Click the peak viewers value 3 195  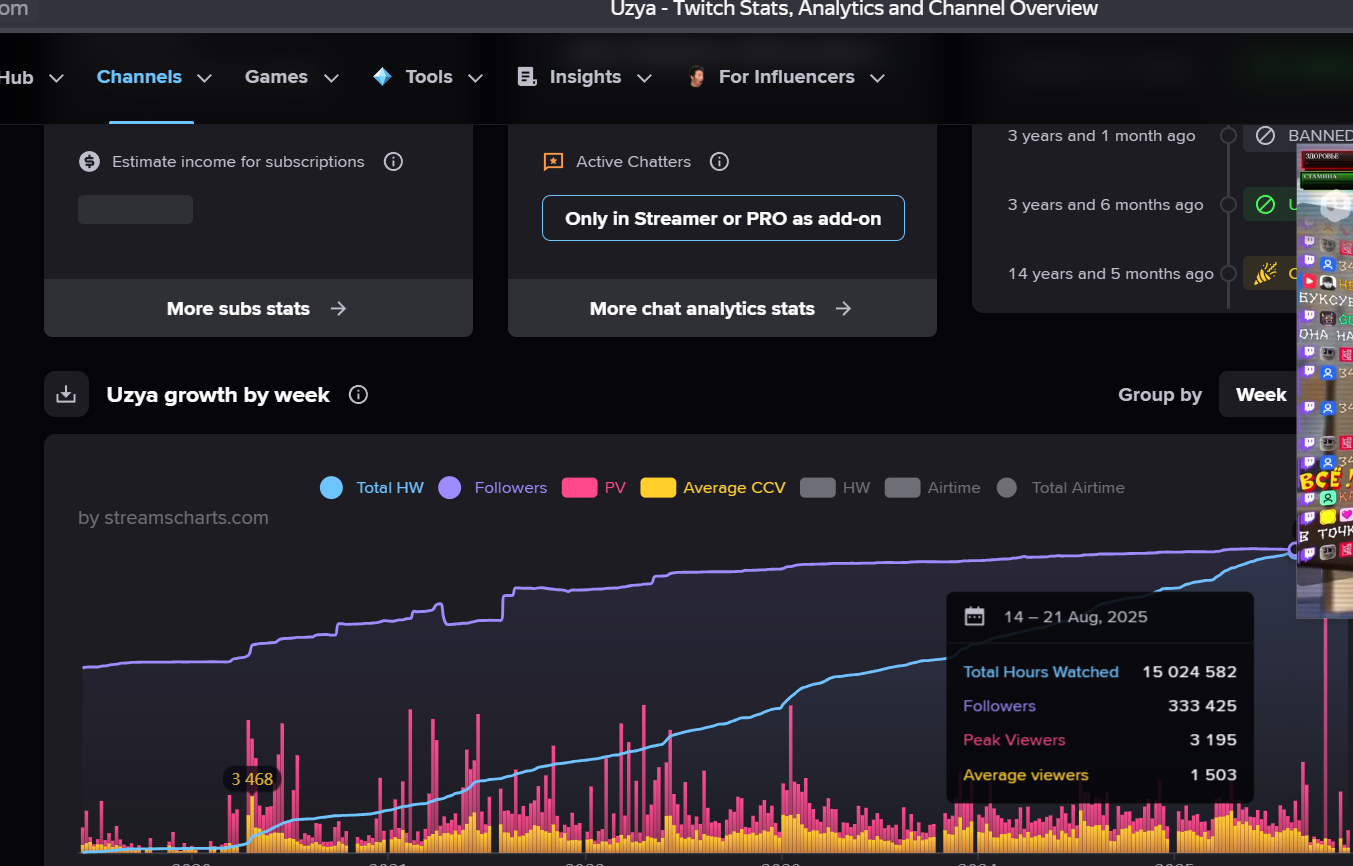click(1213, 740)
